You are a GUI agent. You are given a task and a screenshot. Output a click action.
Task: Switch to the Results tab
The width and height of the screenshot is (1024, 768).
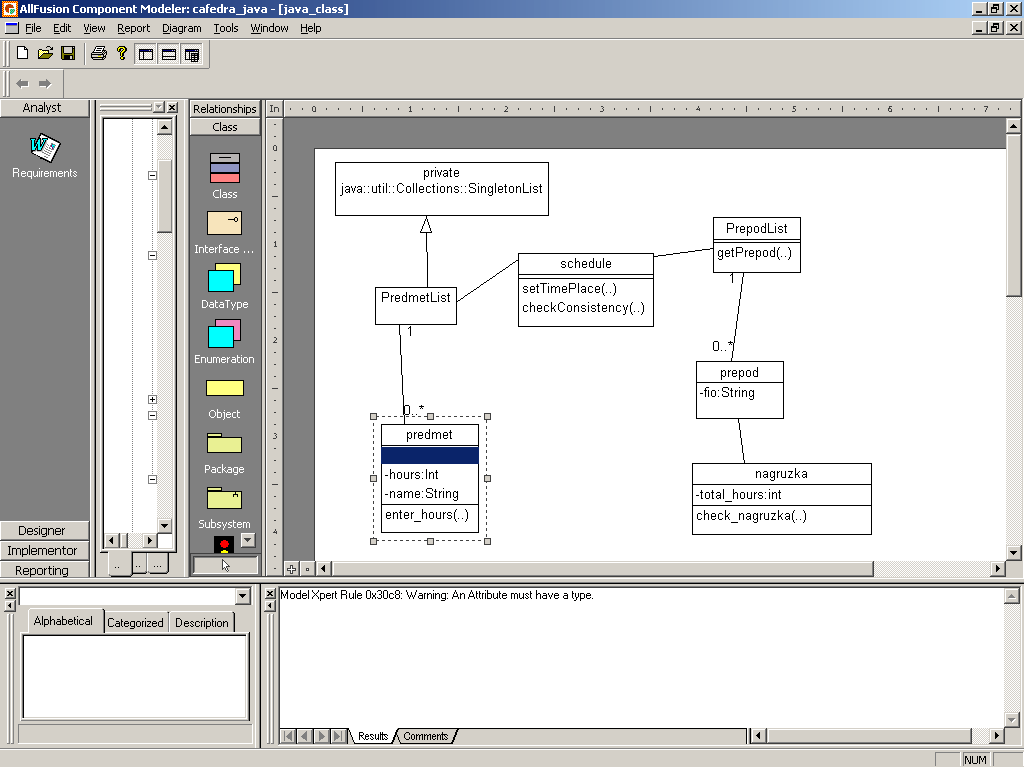373,736
